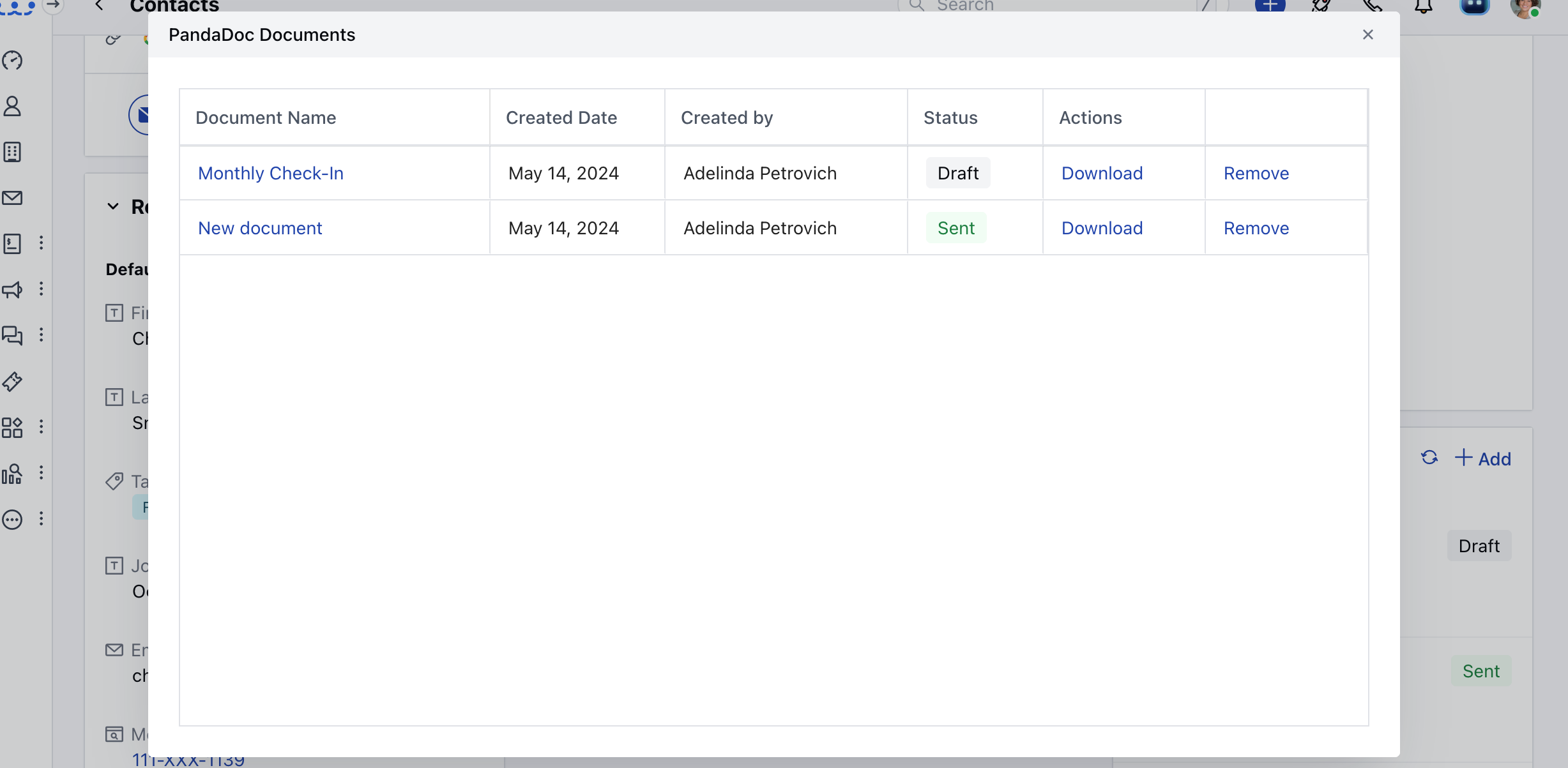Screen dimensions: 1568x768
Task: Open the options dots beside the ellipsis icon
Action: (x=41, y=518)
